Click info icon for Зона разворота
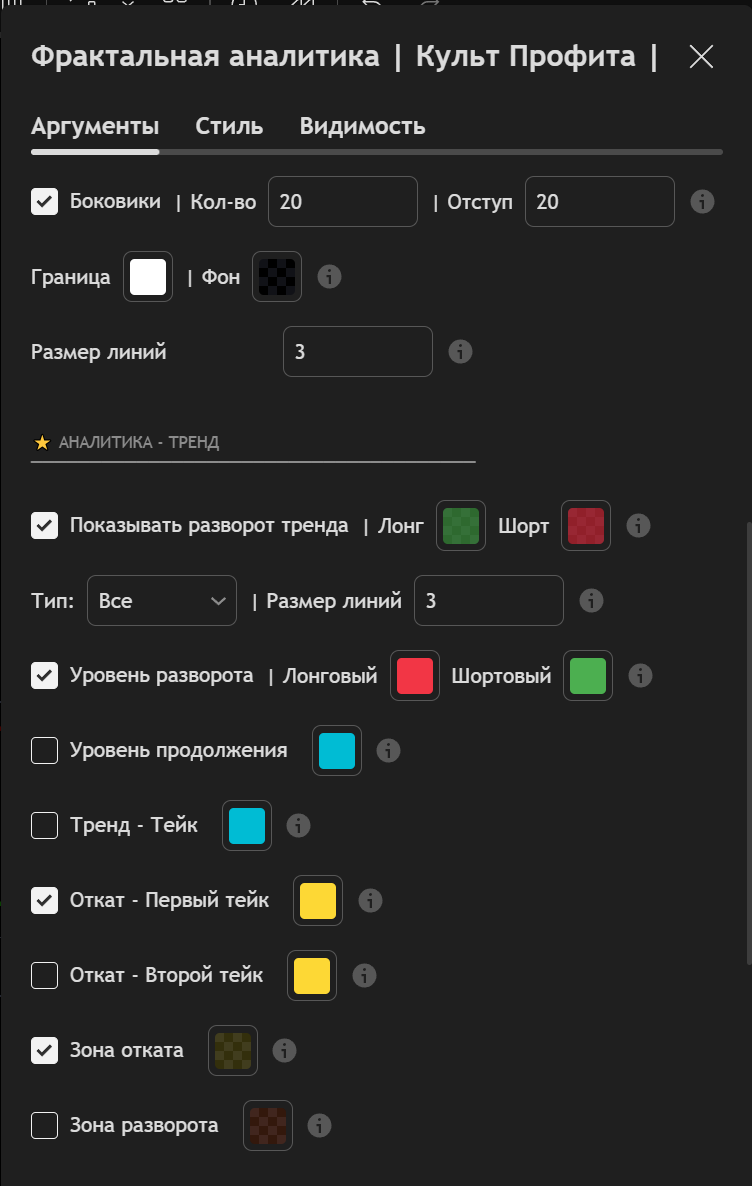752x1186 pixels. point(320,1126)
